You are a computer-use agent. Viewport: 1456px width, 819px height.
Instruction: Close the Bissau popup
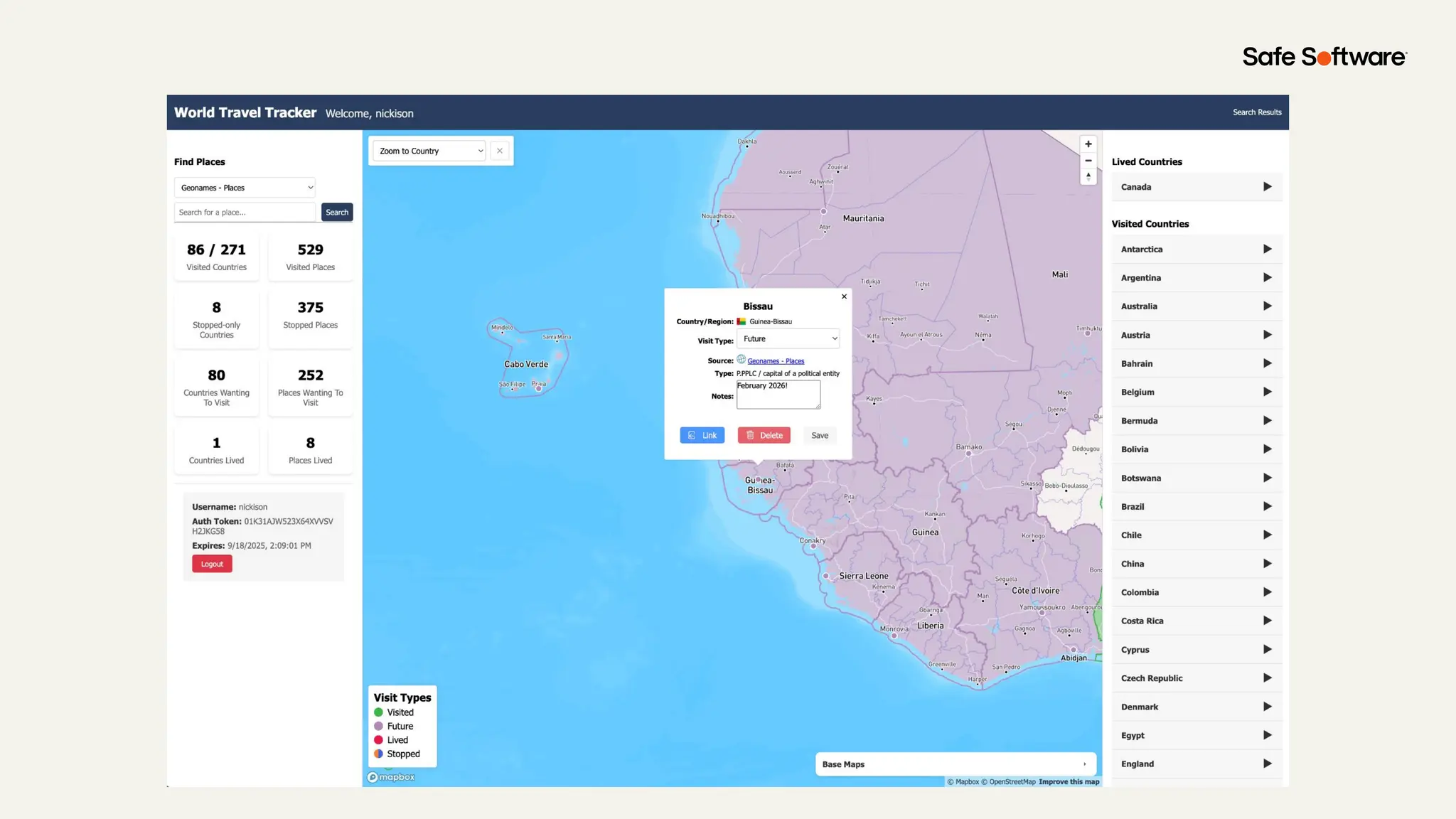[x=844, y=296]
